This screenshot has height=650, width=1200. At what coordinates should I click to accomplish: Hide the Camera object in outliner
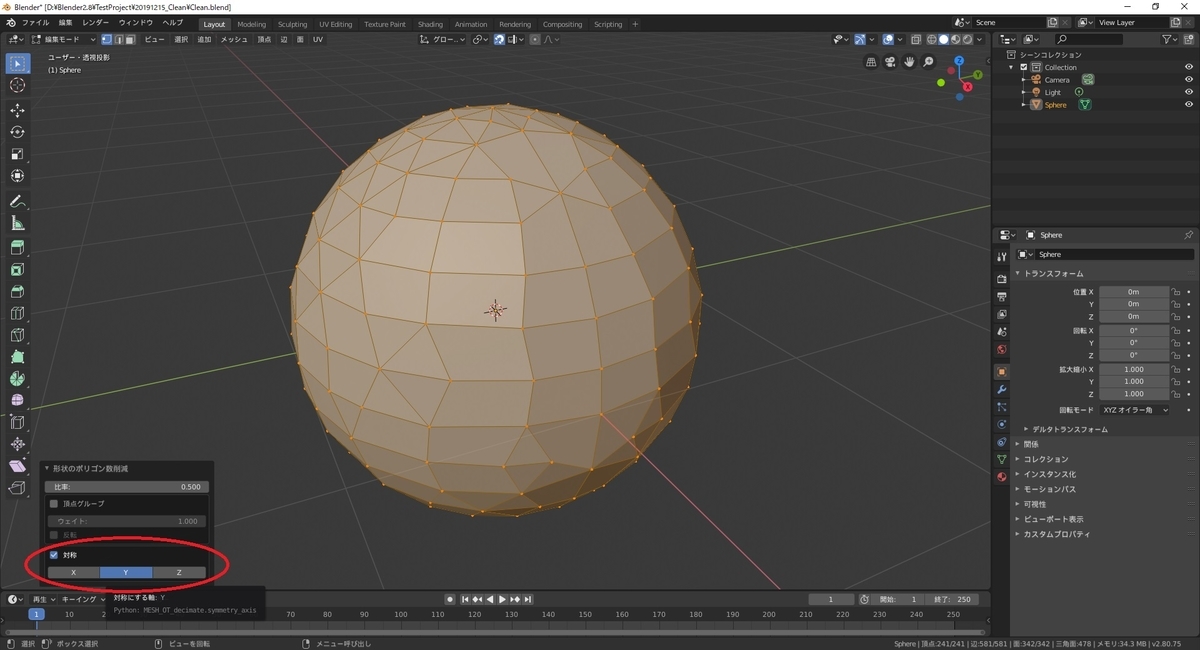tap(1189, 79)
